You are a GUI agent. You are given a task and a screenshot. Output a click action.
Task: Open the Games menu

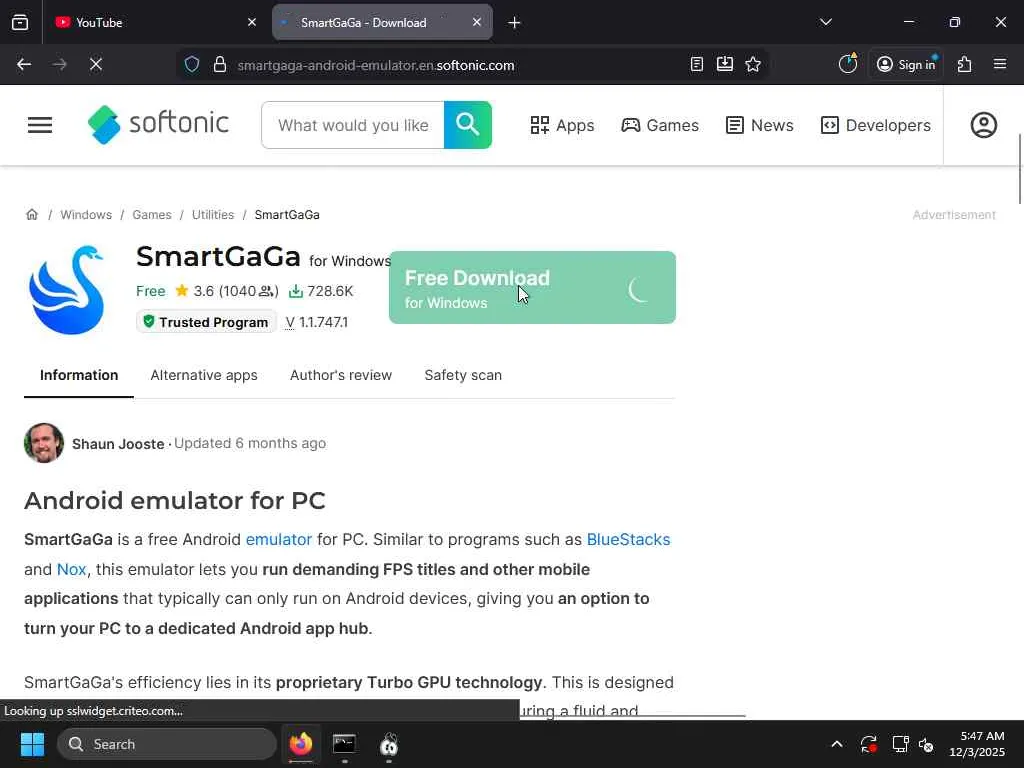click(660, 125)
